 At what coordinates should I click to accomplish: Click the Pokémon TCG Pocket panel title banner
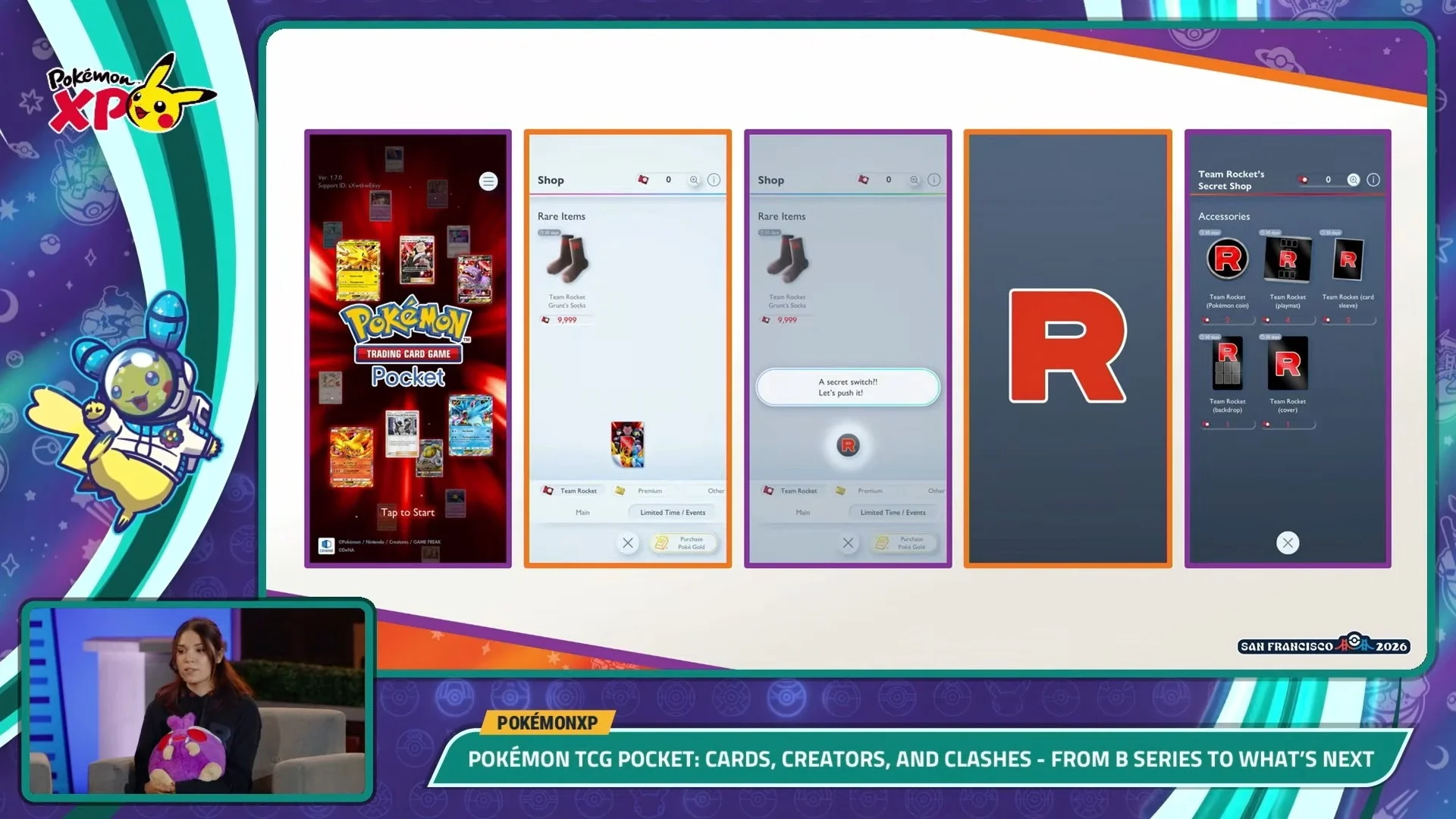pyautogui.click(x=921, y=758)
